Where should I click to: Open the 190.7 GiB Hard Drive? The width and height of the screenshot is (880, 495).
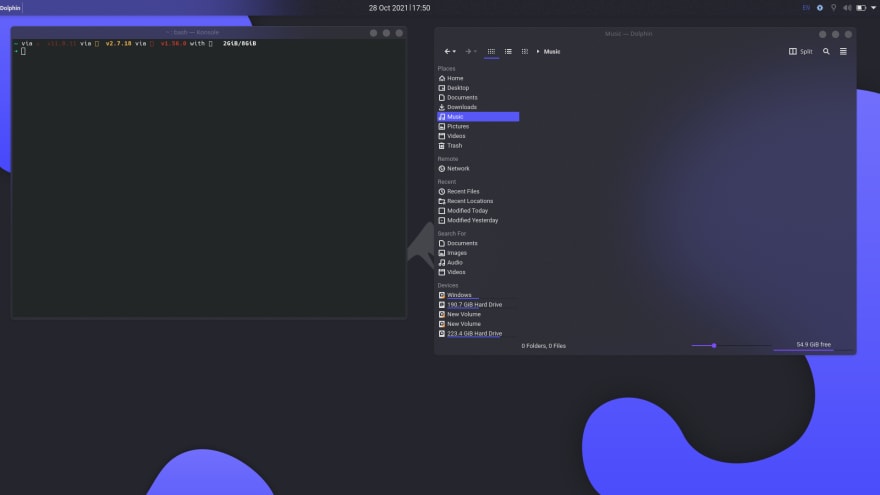[478, 304]
